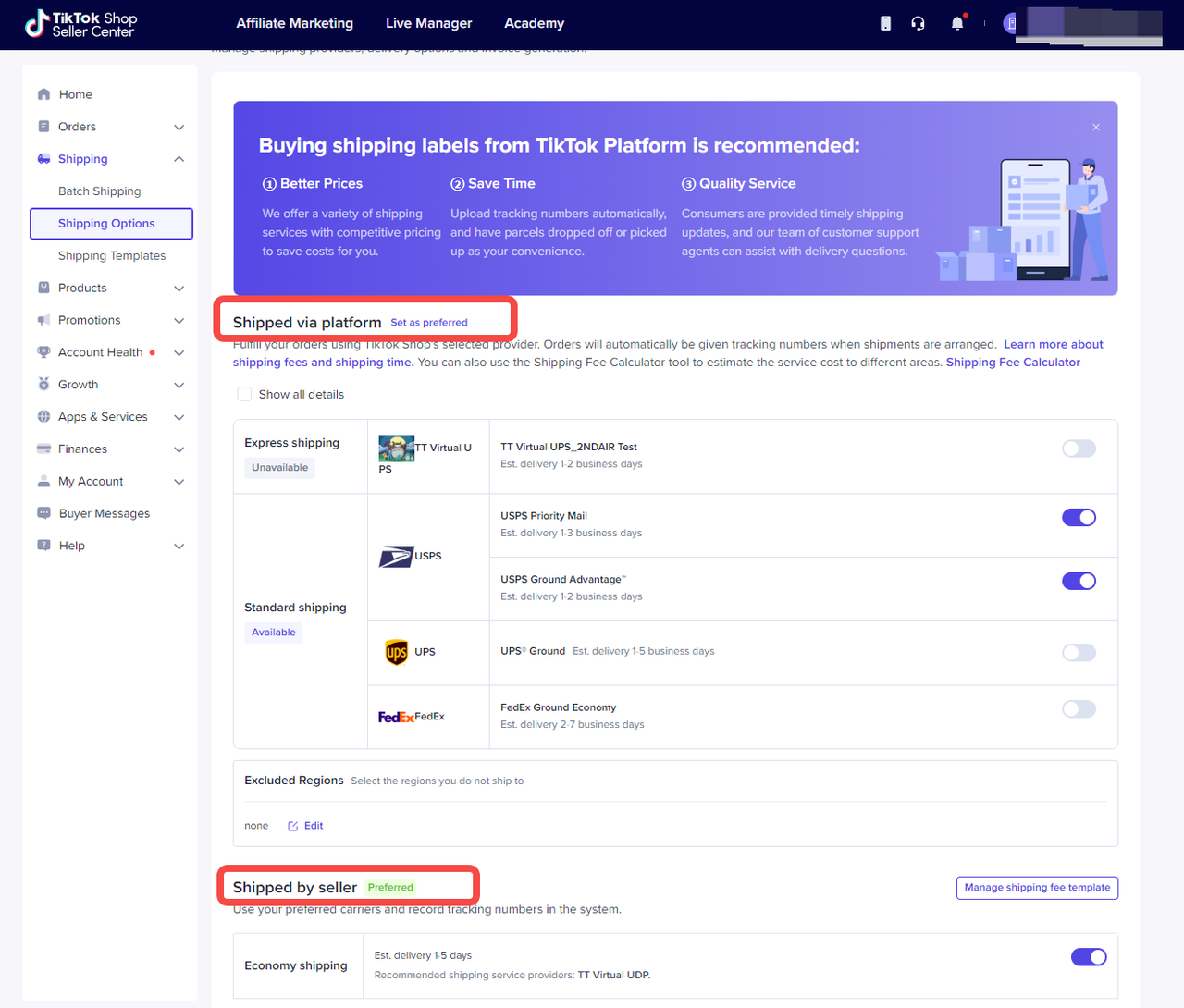Click the Economy shipping label
The height and width of the screenshot is (1008, 1184).
click(x=296, y=965)
